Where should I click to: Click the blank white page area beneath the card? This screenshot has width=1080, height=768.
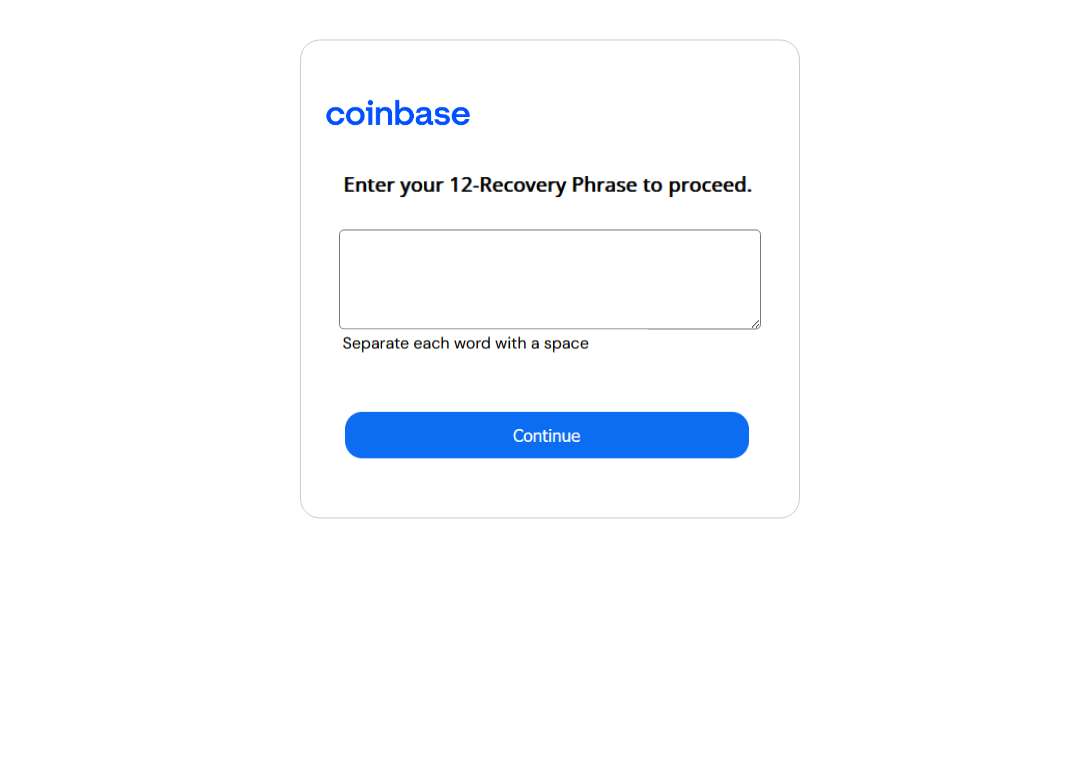[x=550, y=641]
